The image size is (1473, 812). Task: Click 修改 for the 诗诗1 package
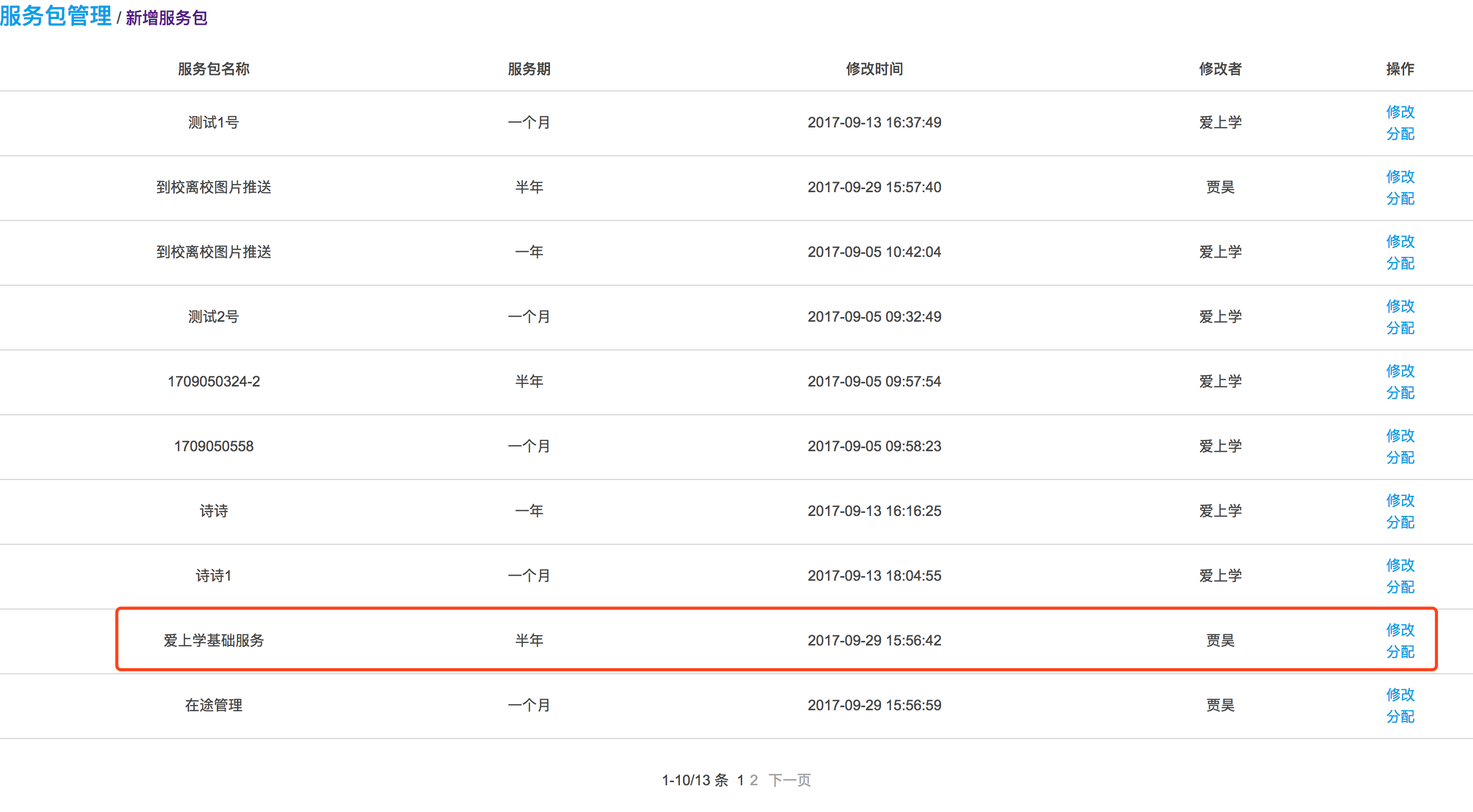tap(1400, 565)
